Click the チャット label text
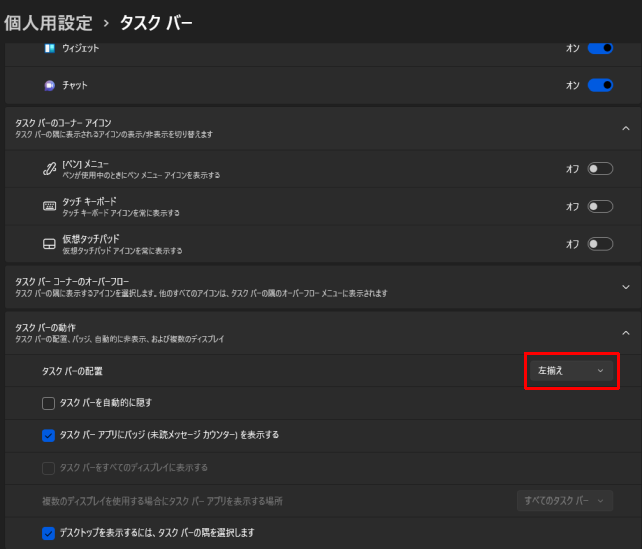This screenshot has height=549, width=642. click(75, 85)
